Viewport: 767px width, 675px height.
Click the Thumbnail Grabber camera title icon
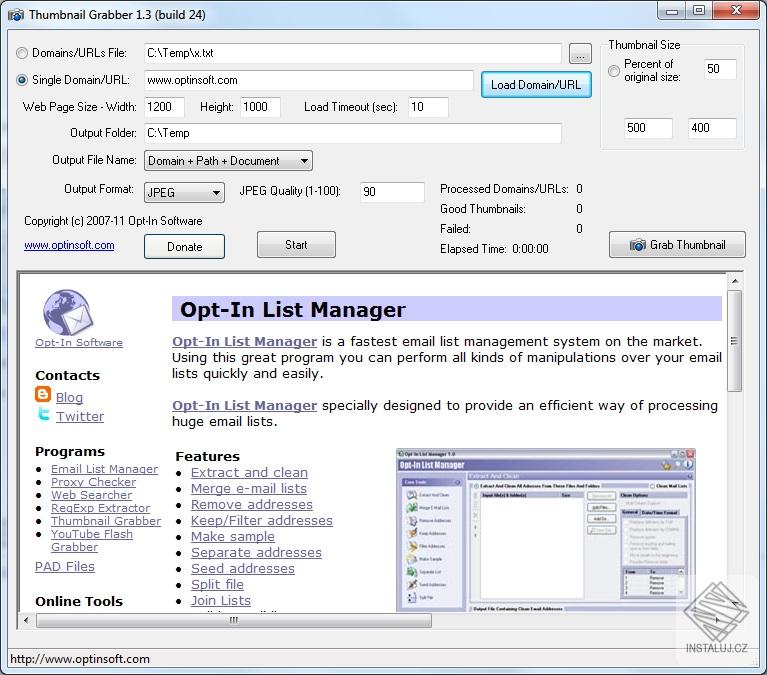[x=16, y=15]
